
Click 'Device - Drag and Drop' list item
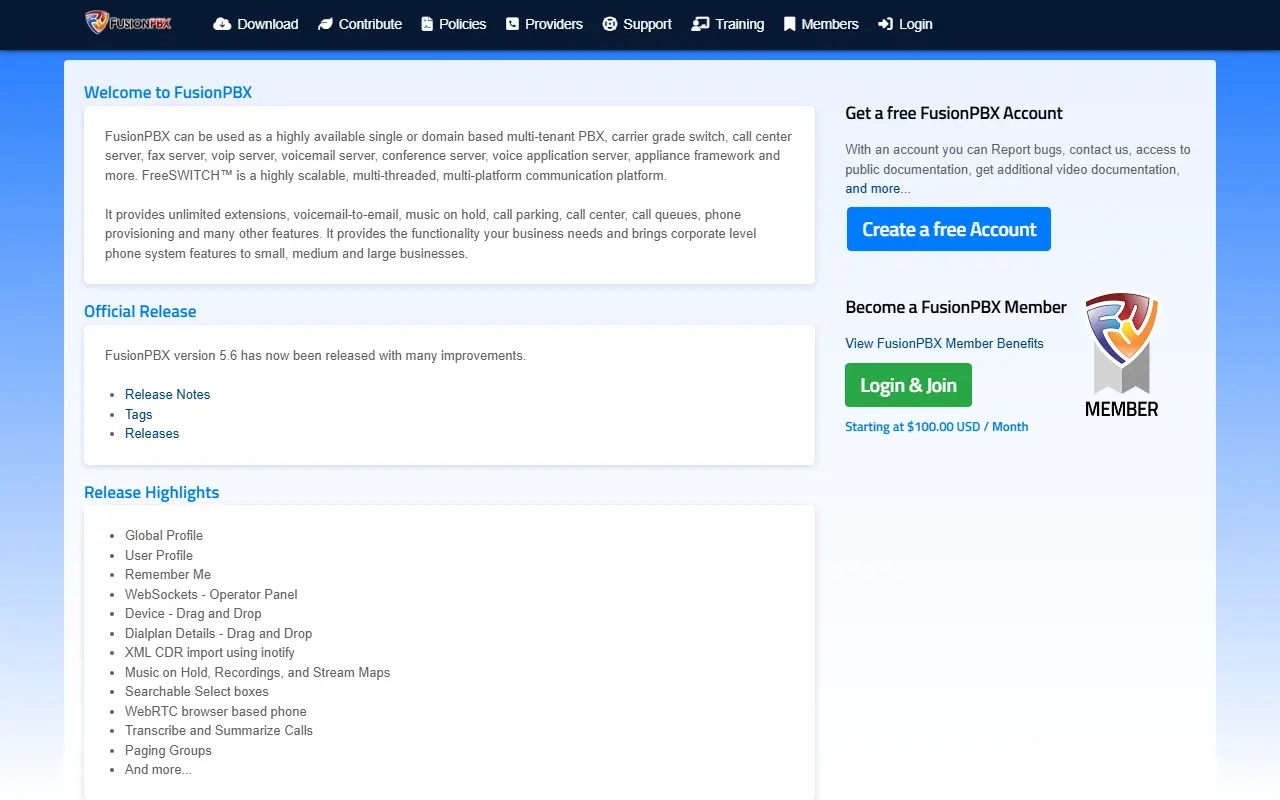pos(193,613)
